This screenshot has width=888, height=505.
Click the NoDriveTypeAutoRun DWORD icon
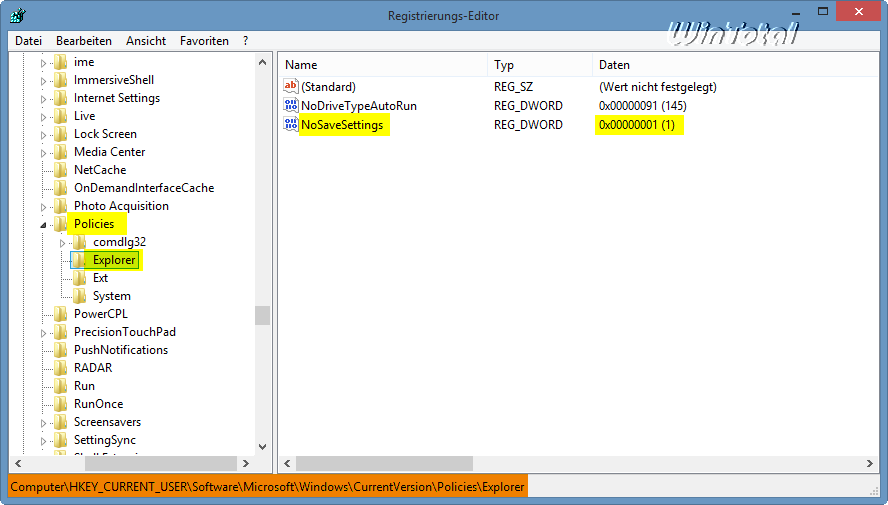click(291, 105)
